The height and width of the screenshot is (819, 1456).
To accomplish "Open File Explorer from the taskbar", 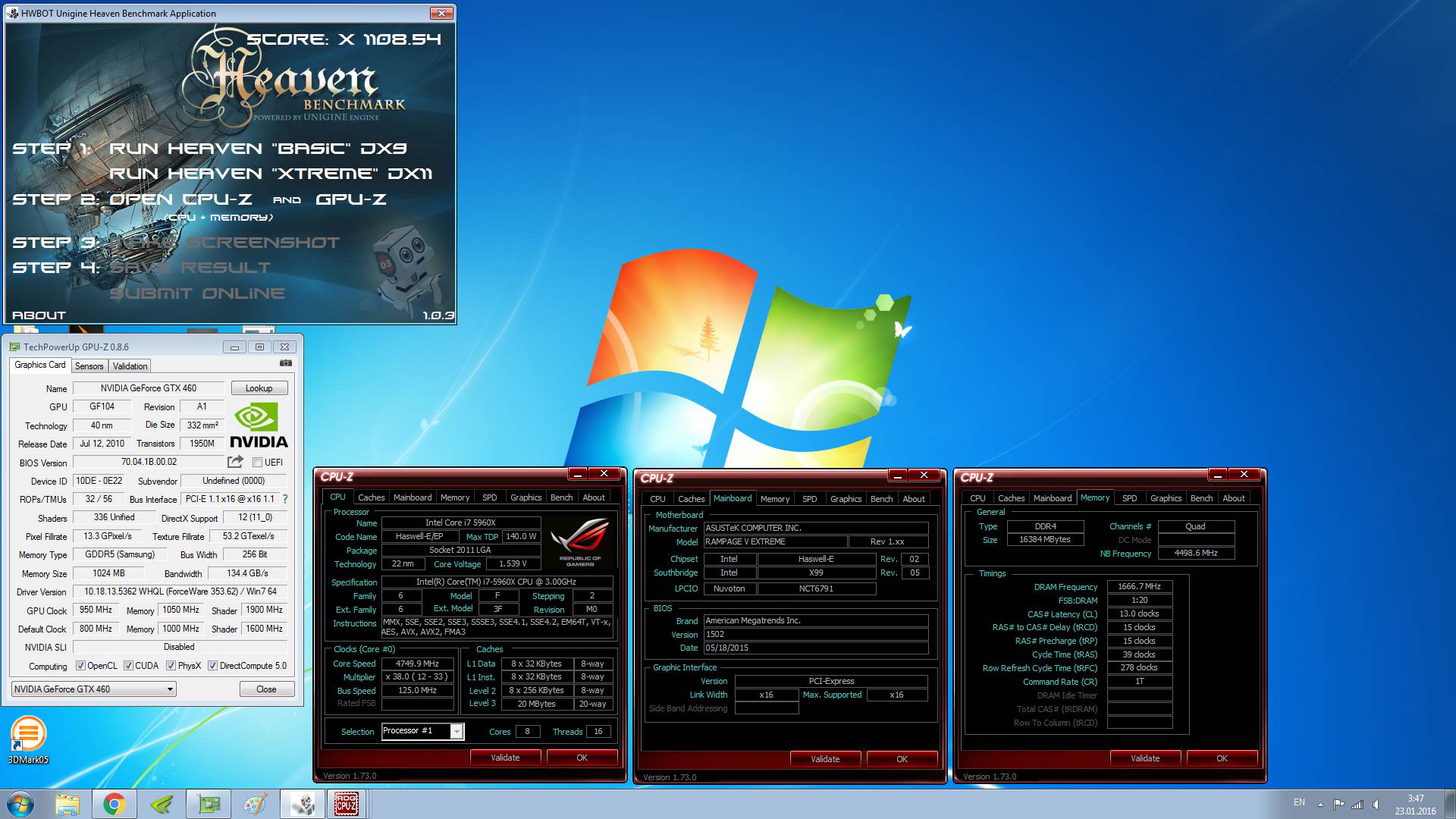I will [x=67, y=804].
